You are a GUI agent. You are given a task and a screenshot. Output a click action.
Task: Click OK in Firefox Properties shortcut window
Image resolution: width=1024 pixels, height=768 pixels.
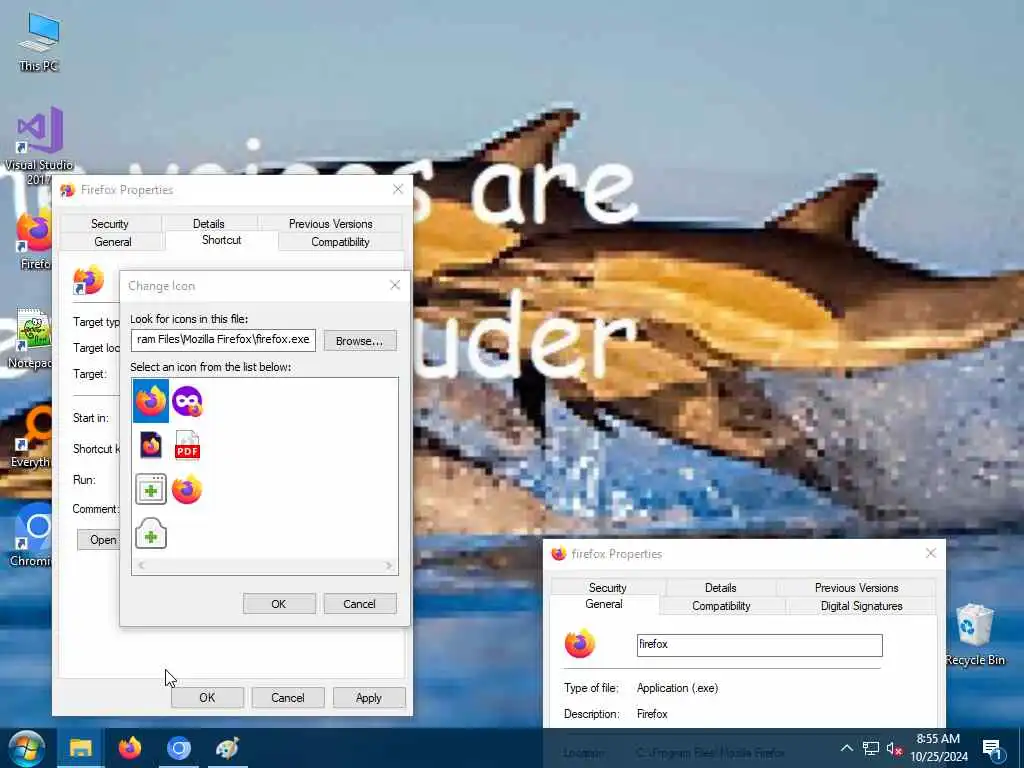(x=207, y=697)
